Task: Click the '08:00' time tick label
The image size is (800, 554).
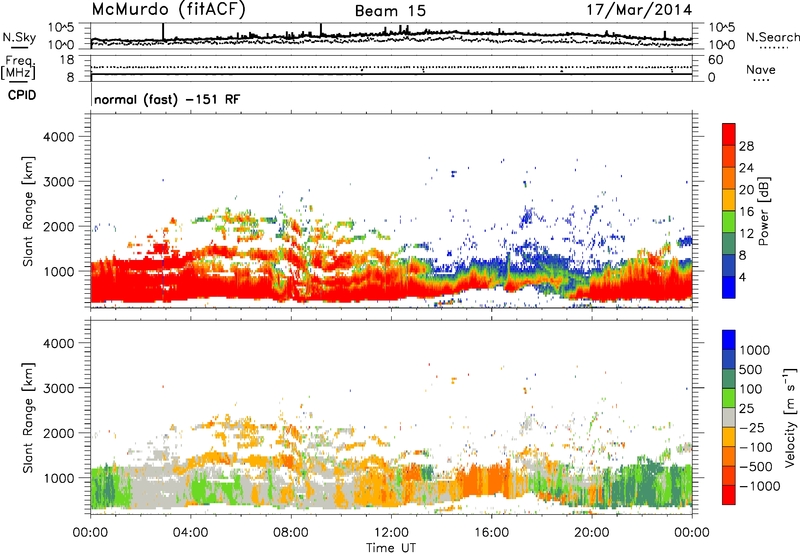Action: click(290, 533)
